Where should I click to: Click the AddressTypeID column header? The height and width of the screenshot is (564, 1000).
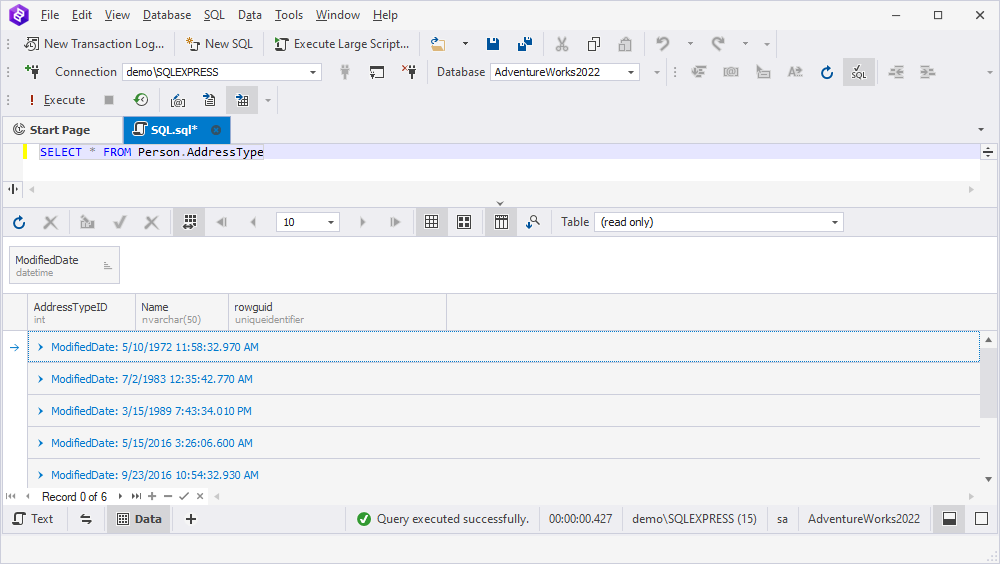click(82, 312)
